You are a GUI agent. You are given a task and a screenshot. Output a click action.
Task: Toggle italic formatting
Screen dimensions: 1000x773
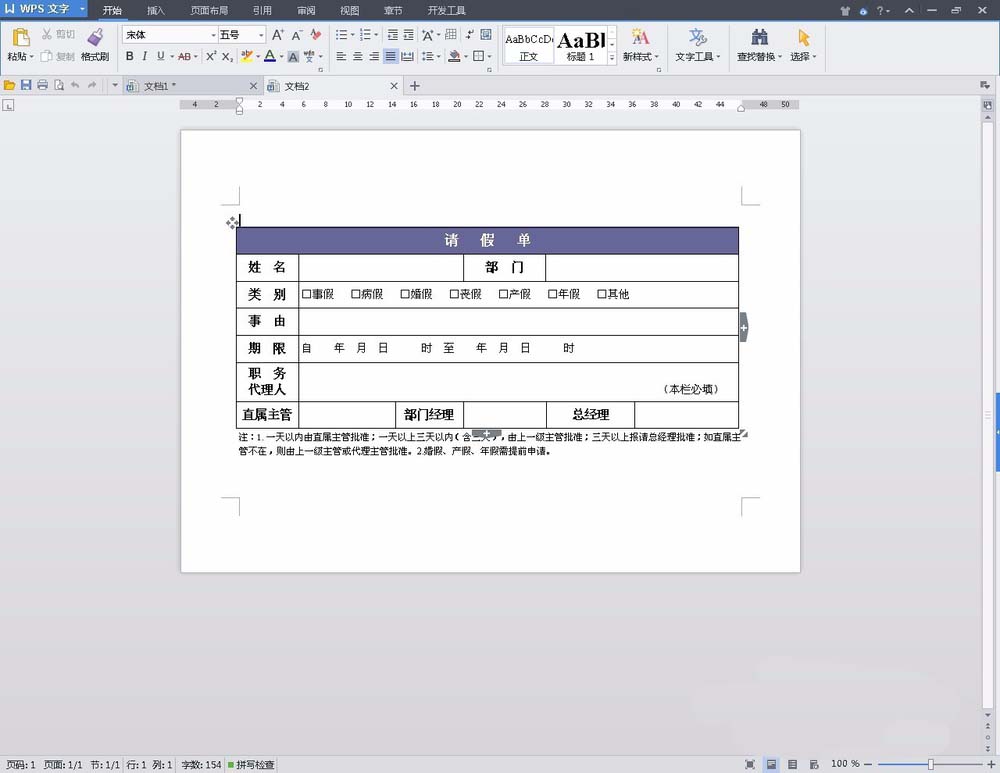[x=145, y=56]
